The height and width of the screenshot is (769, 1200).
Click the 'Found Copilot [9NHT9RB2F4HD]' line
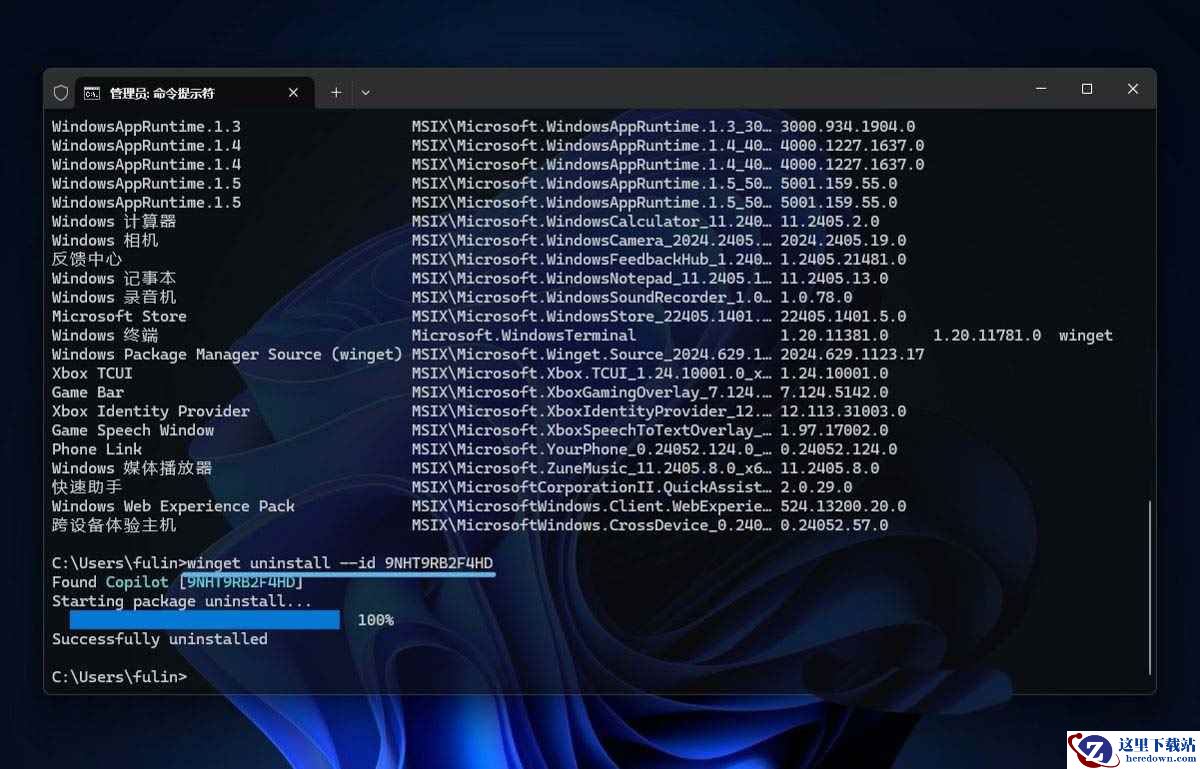coord(177,582)
